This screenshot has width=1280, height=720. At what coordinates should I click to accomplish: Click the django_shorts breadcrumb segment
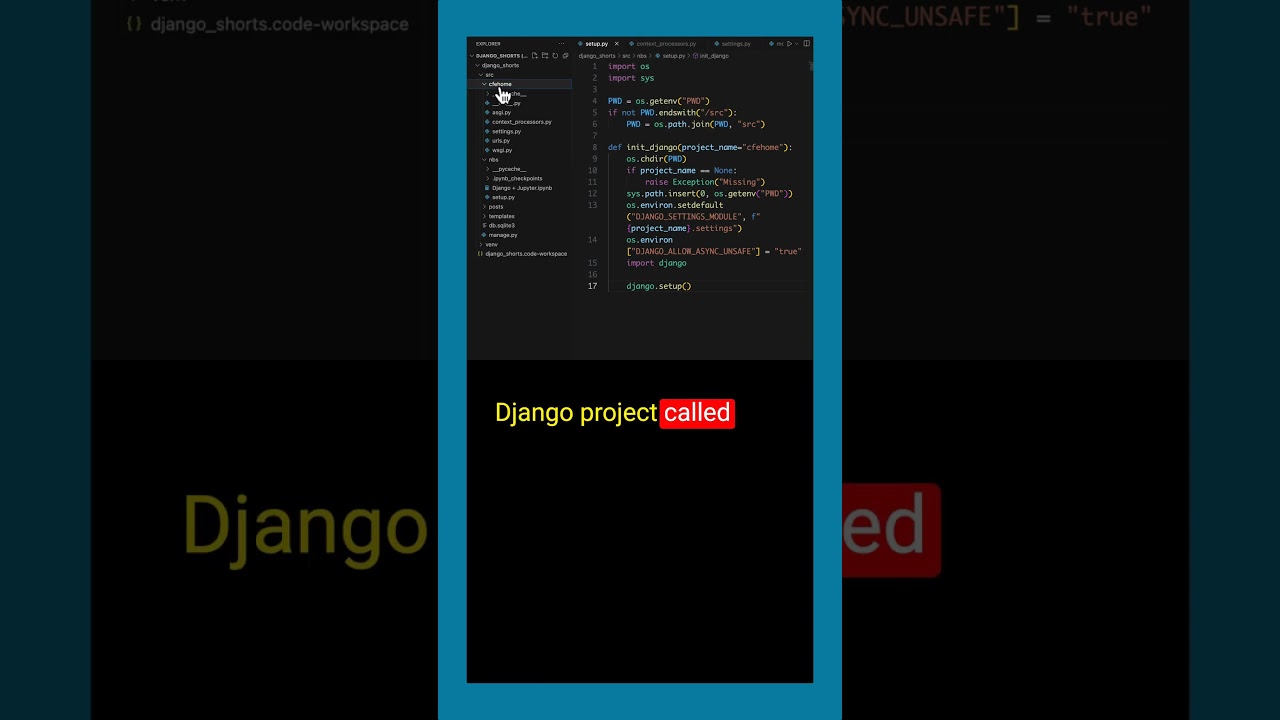597,56
